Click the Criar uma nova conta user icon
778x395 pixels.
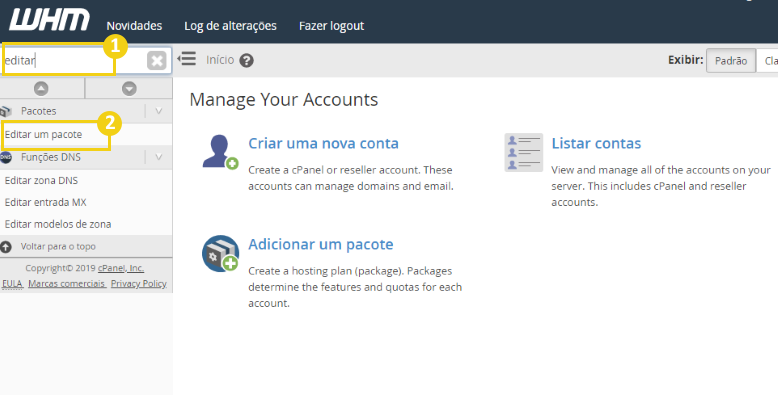(x=220, y=152)
